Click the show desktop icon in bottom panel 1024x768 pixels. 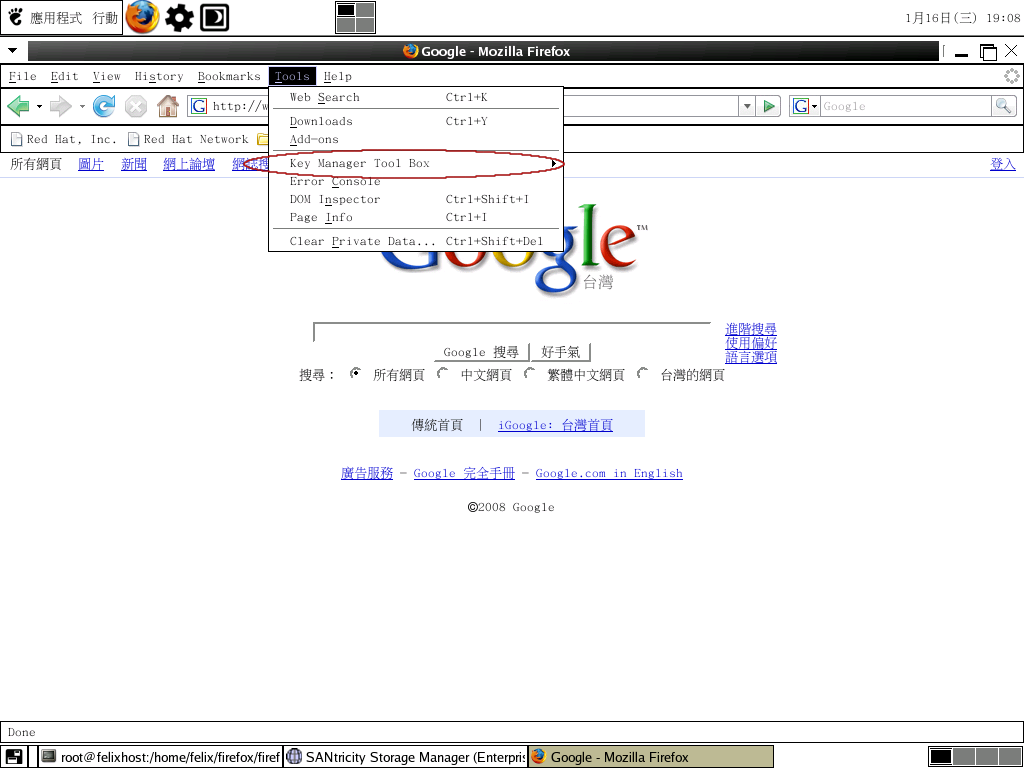(14, 757)
